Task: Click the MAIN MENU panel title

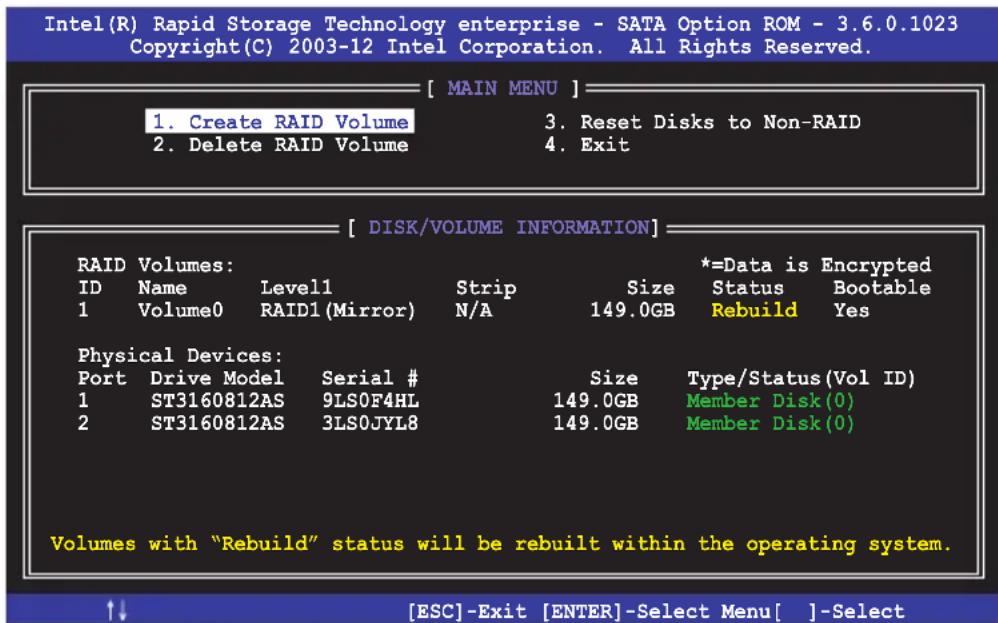Action: pyautogui.click(x=502, y=88)
